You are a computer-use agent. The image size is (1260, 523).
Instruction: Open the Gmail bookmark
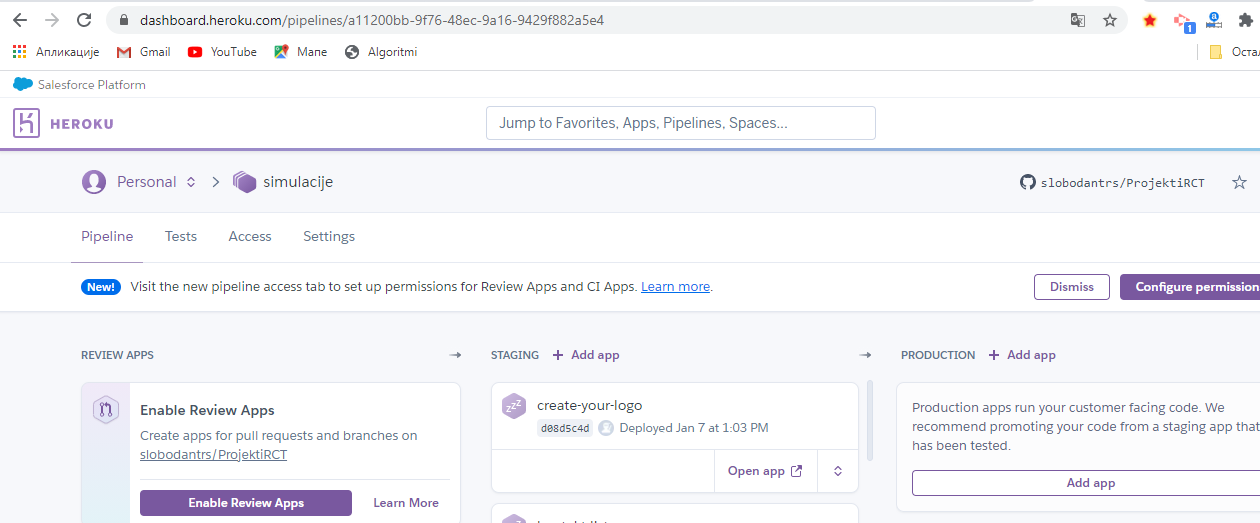click(x=143, y=52)
